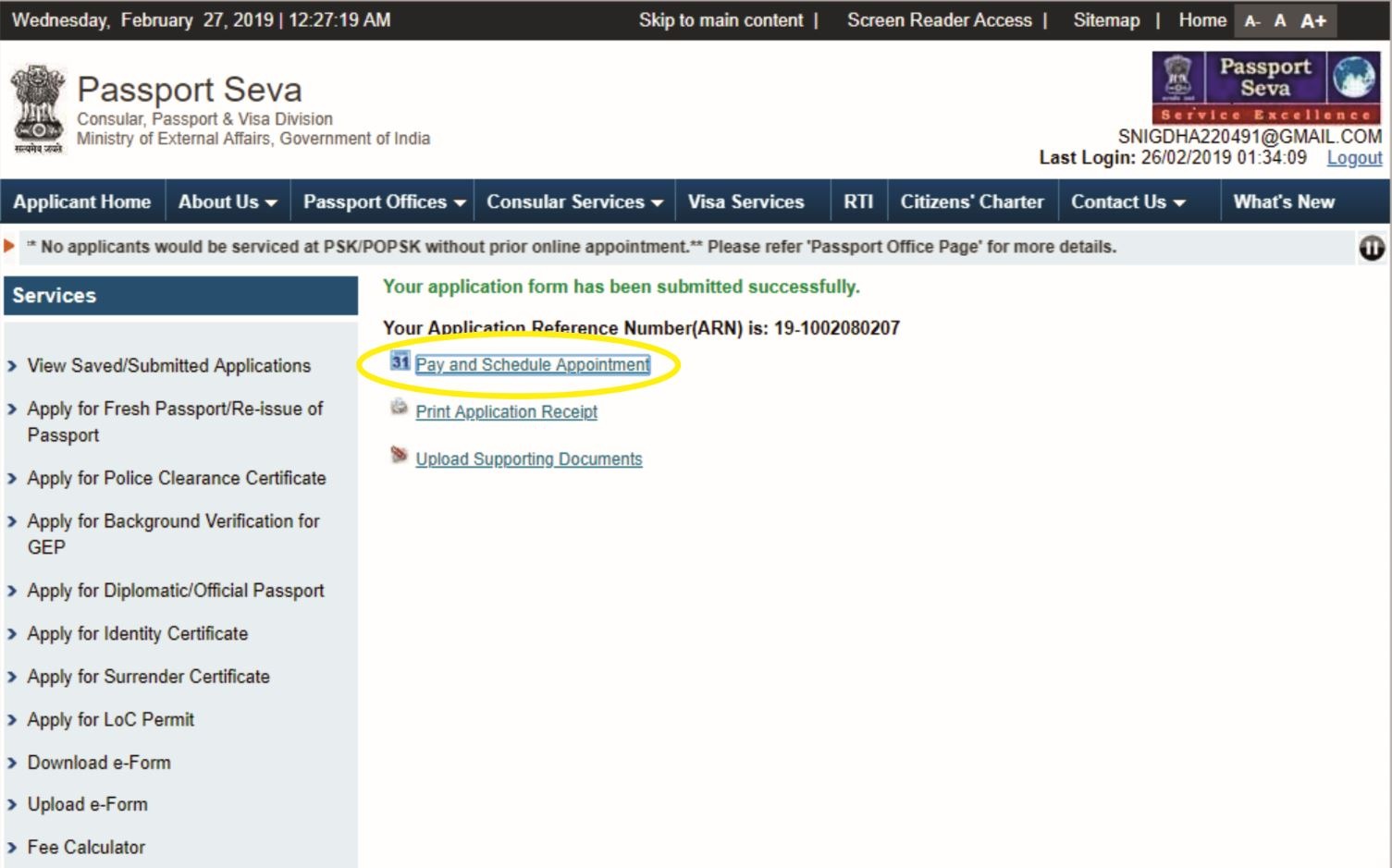Logout of the Passport Seva portal
The width and height of the screenshot is (1392, 868).
(x=1355, y=158)
